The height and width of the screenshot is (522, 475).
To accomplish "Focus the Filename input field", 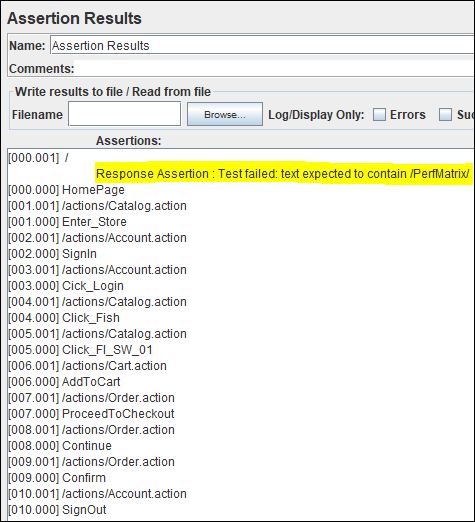I will coord(125,114).
